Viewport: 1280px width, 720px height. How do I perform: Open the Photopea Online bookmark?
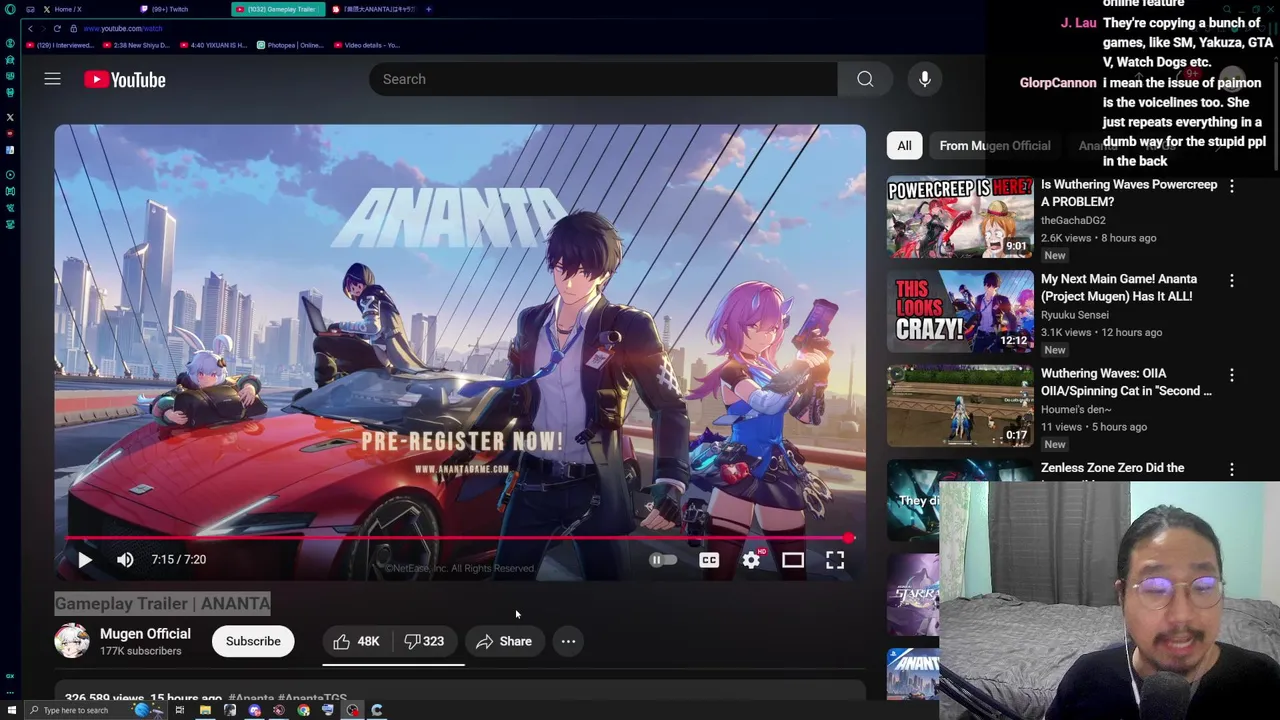tap(290, 45)
